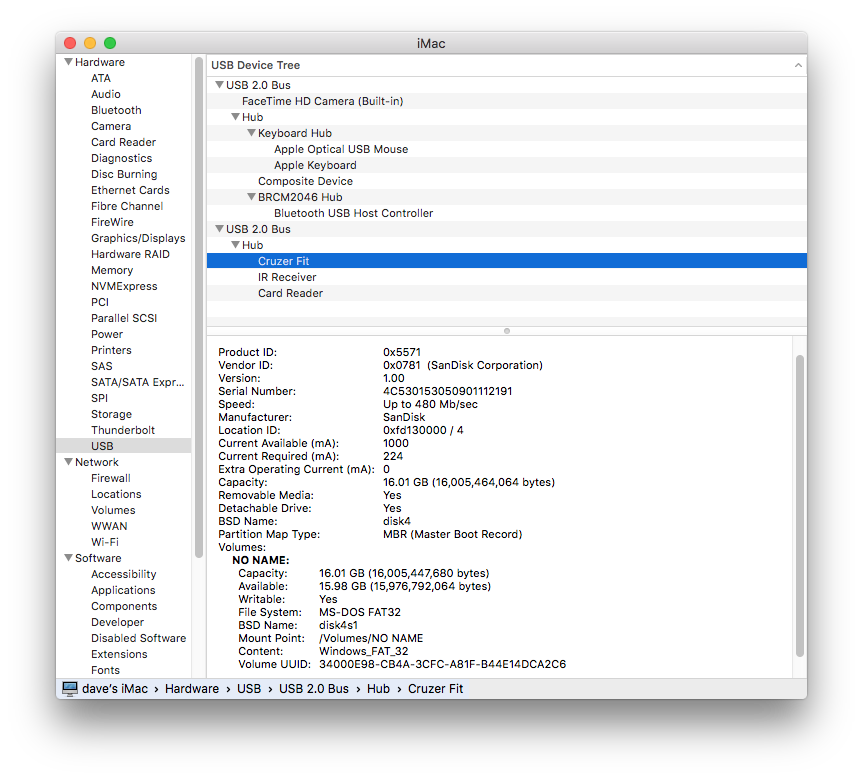Collapse the Hardware section triangle
This screenshot has height=779, width=863.
click(x=68, y=62)
